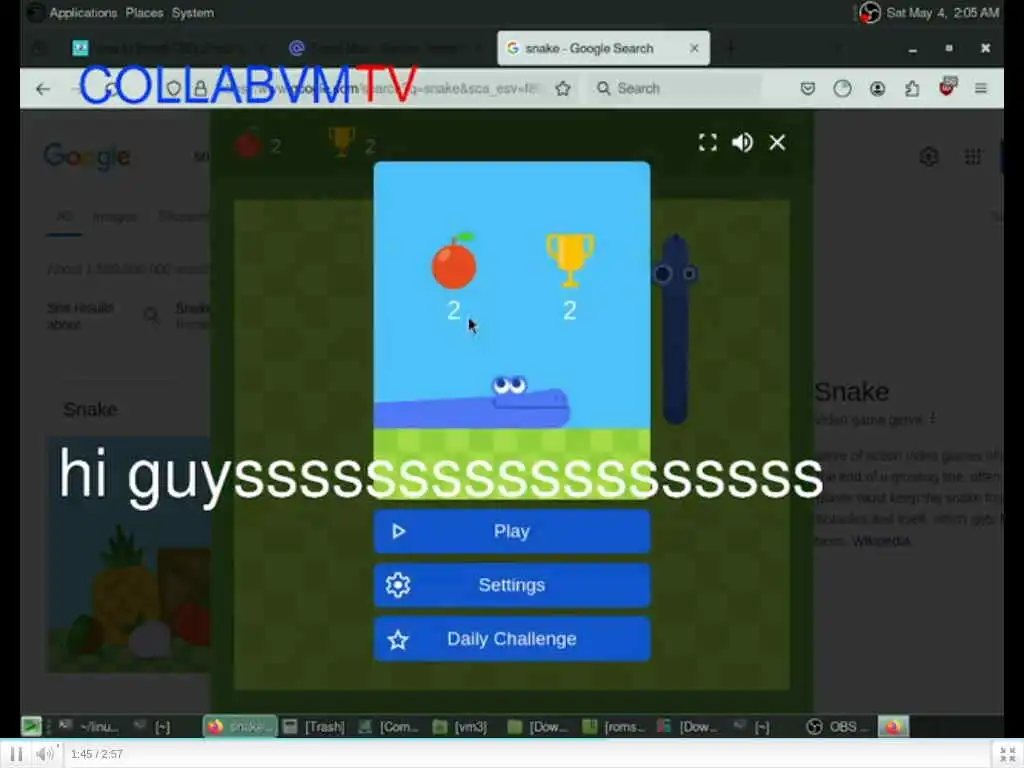
Task: Switch to ~/linu... taskbar window
Action: (x=90, y=727)
